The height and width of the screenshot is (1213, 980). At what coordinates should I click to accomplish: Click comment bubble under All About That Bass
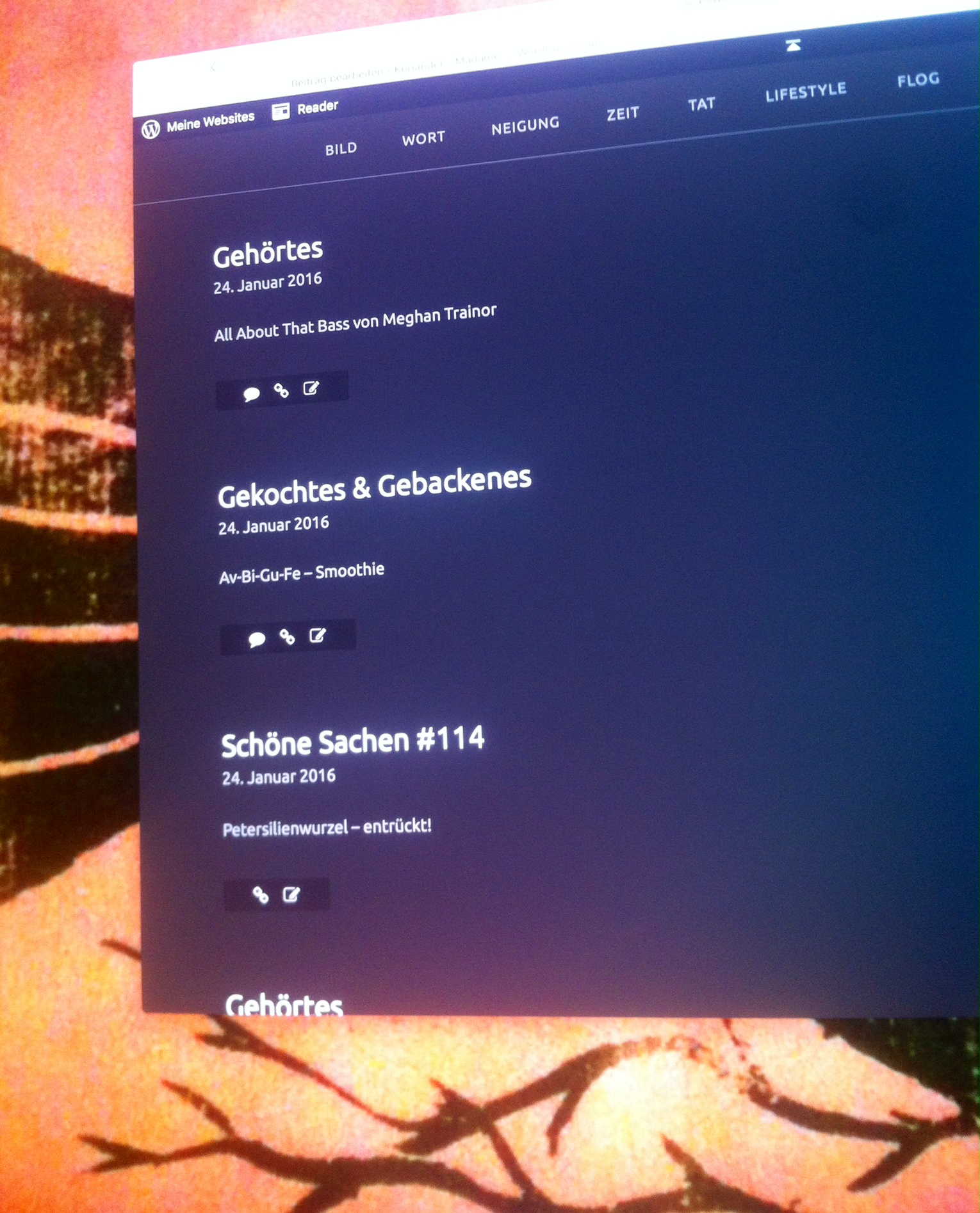click(251, 393)
